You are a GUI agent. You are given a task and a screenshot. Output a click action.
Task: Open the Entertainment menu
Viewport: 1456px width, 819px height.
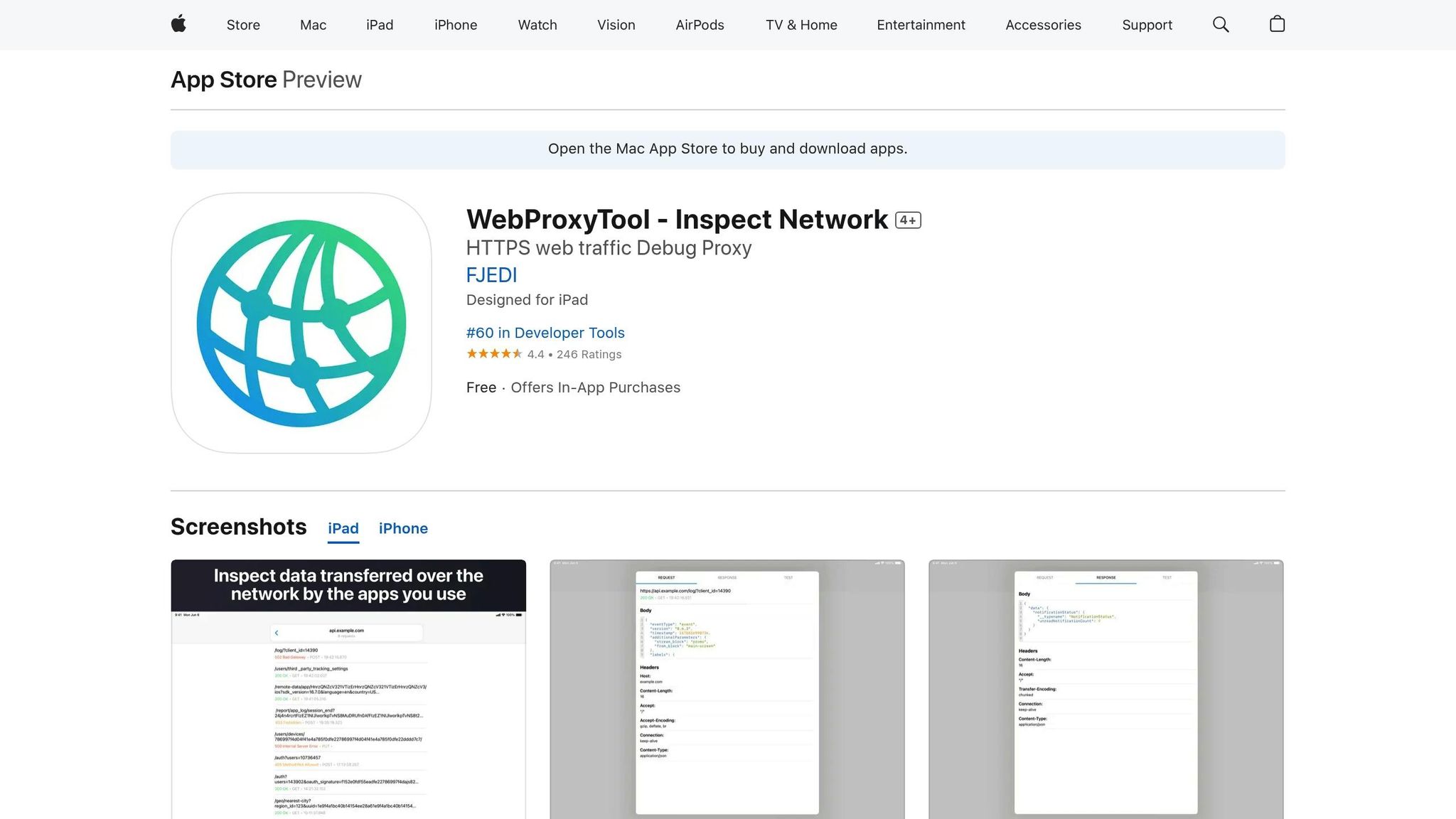pos(921,25)
